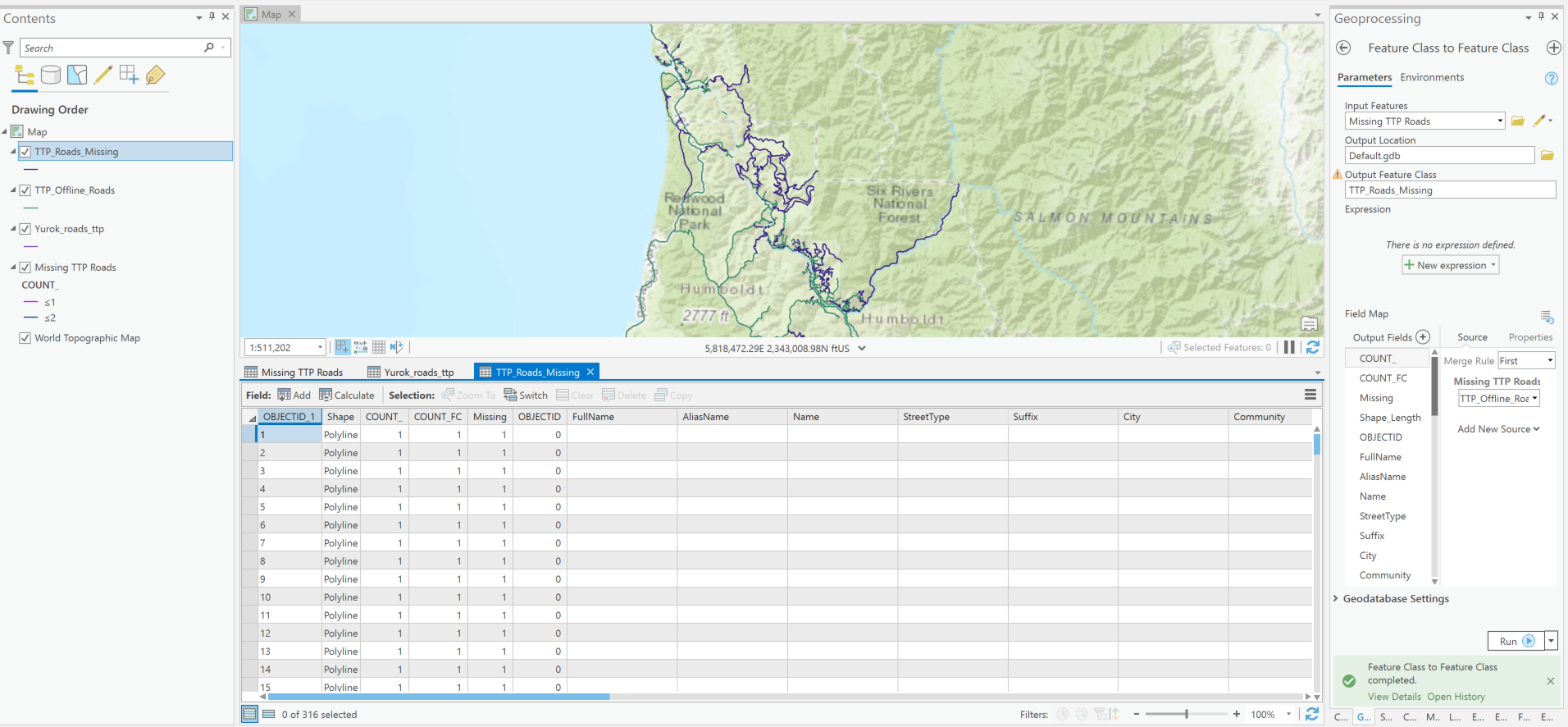
Task: Open the Merge Rule dropdown
Action: pyautogui.click(x=1550, y=360)
